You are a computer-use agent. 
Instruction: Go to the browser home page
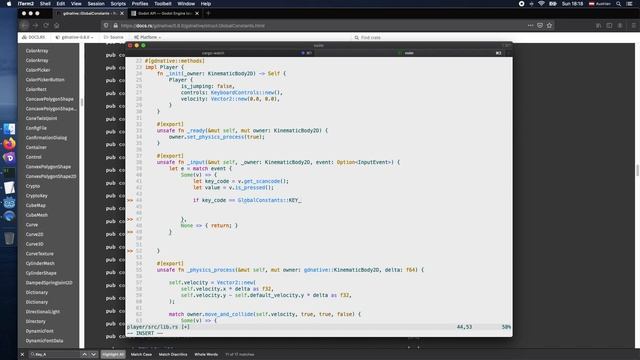(x=56, y=25)
